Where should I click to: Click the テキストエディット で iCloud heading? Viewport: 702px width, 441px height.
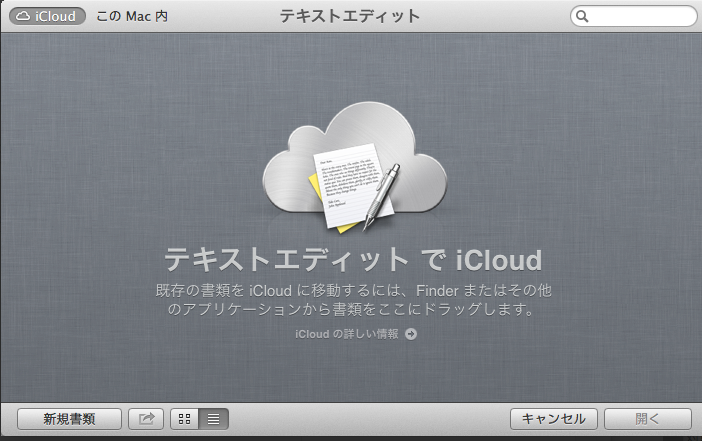353,260
